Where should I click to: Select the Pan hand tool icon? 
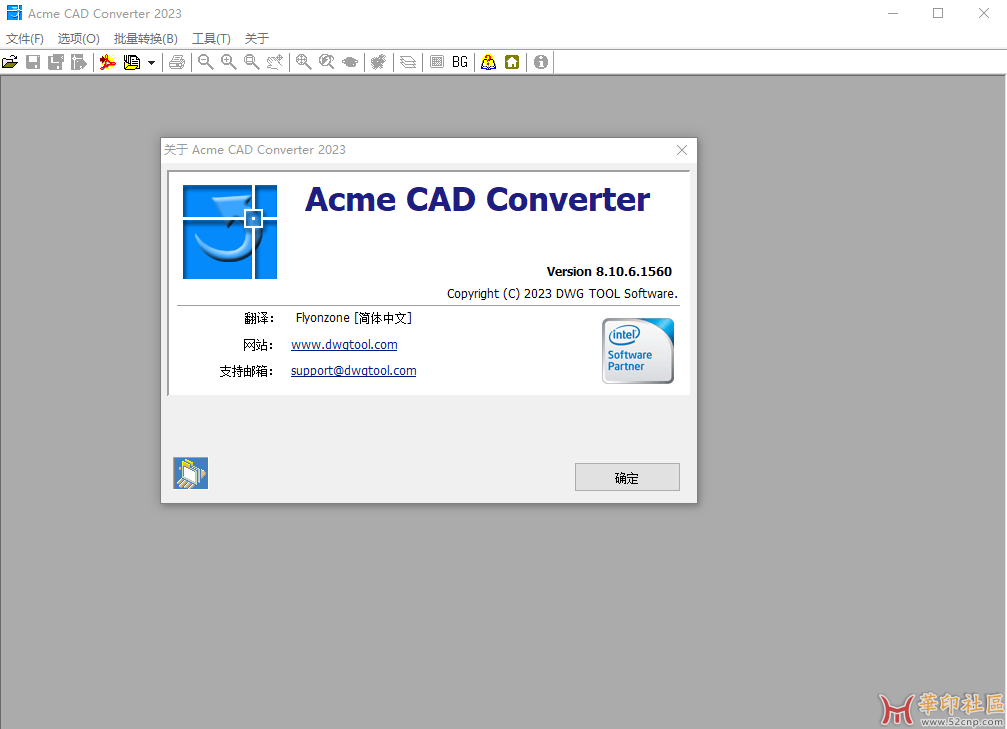tap(275, 62)
